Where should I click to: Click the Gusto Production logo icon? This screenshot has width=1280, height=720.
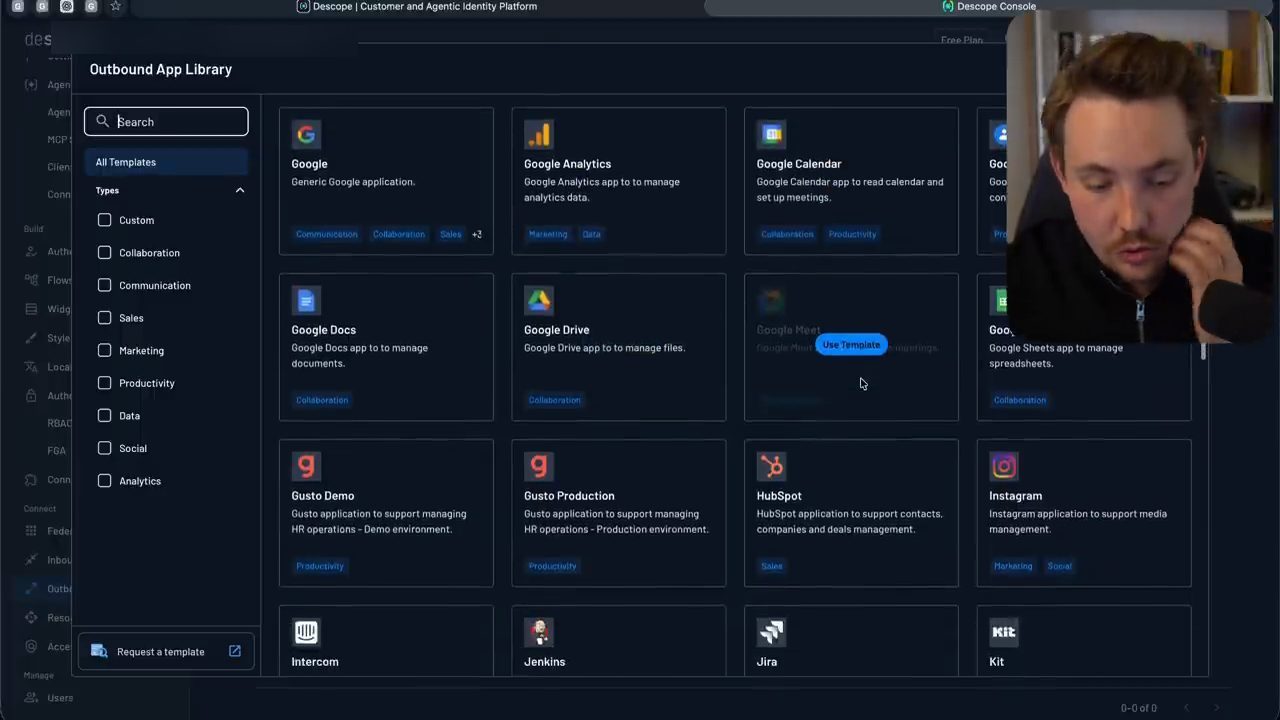(x=539, y=466)
